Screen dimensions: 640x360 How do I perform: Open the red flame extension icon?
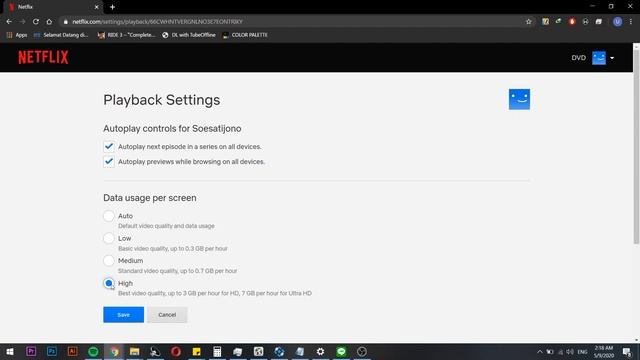(572, 22)
